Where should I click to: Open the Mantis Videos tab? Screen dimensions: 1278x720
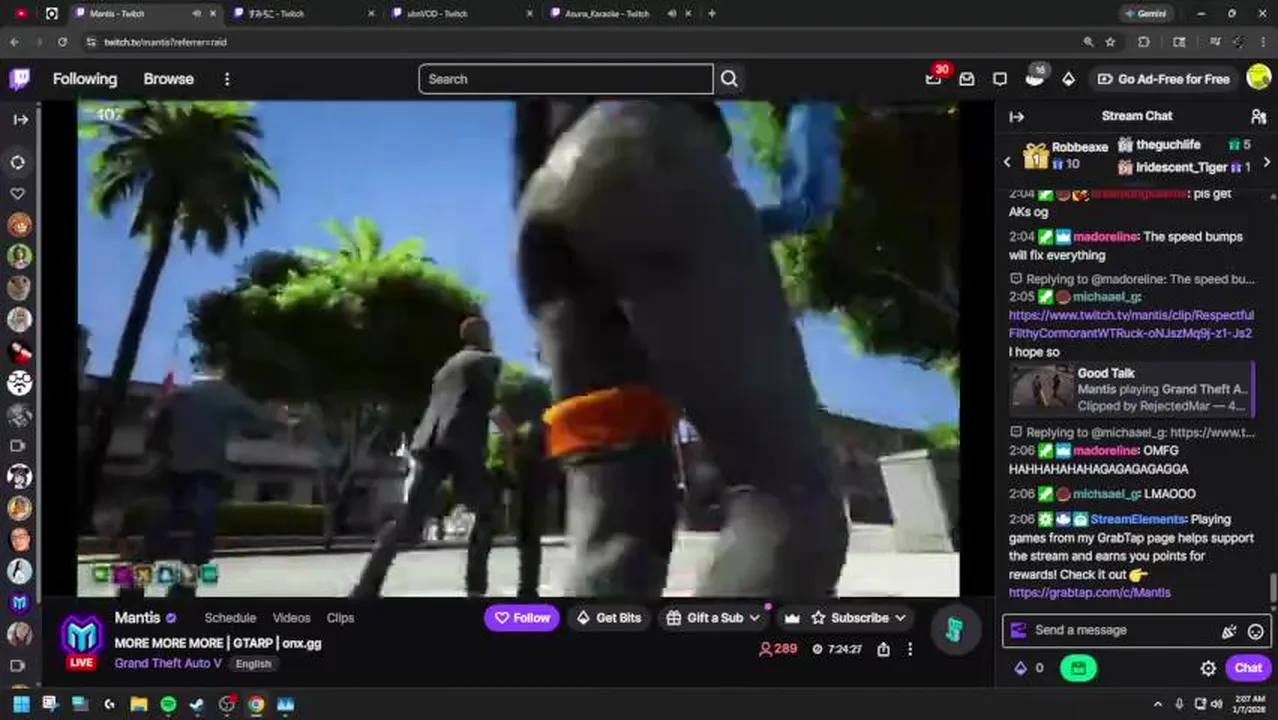(292, 618)
